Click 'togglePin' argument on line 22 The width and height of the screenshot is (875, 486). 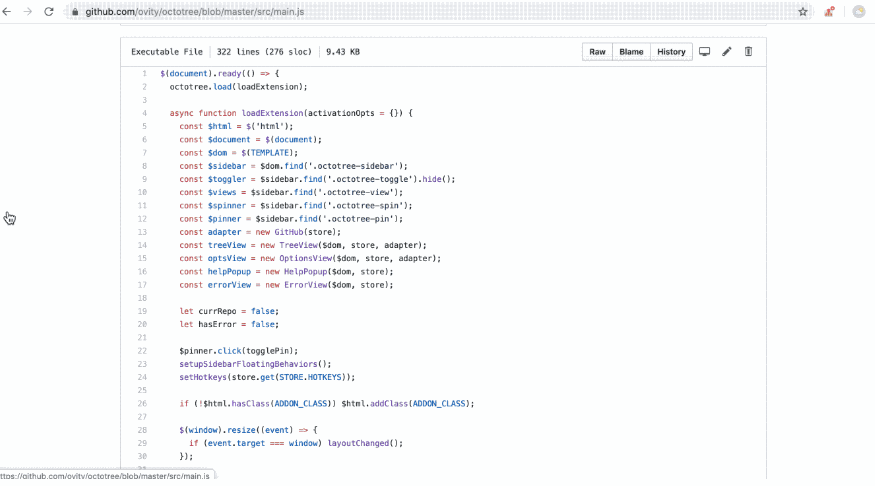tap(270, 351)
